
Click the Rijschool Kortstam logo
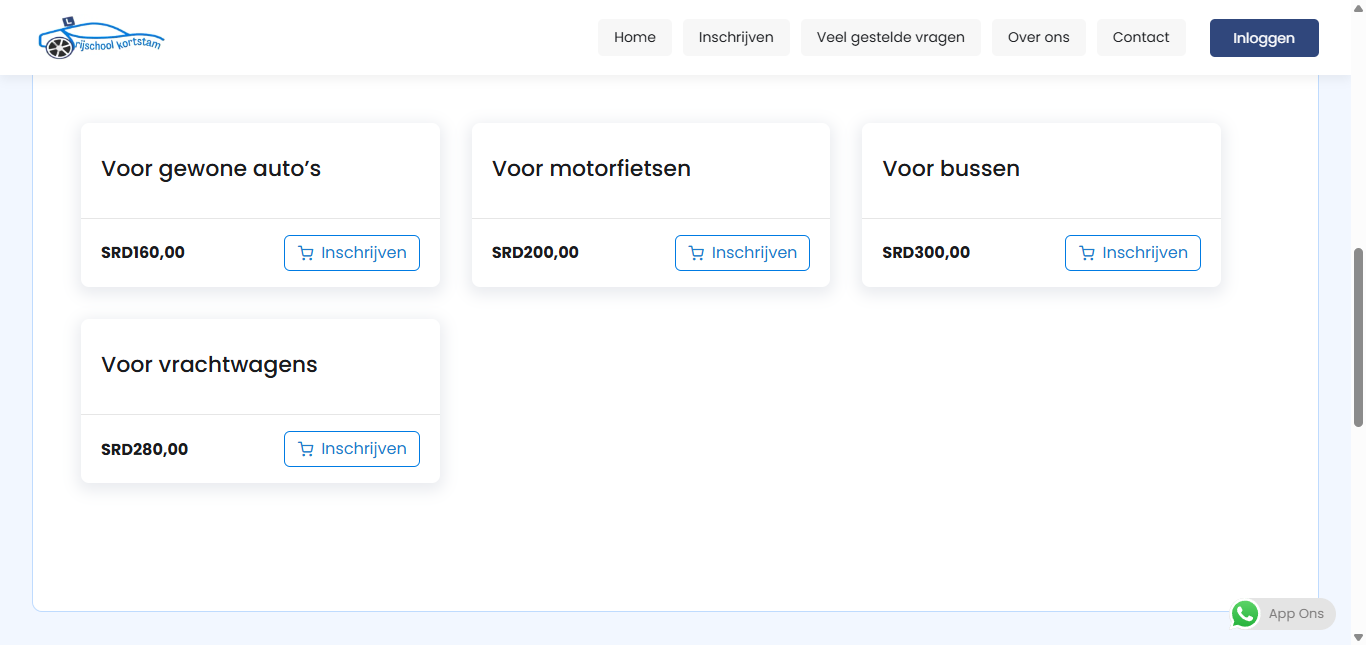pyautogui.click(x=100, y=38)
